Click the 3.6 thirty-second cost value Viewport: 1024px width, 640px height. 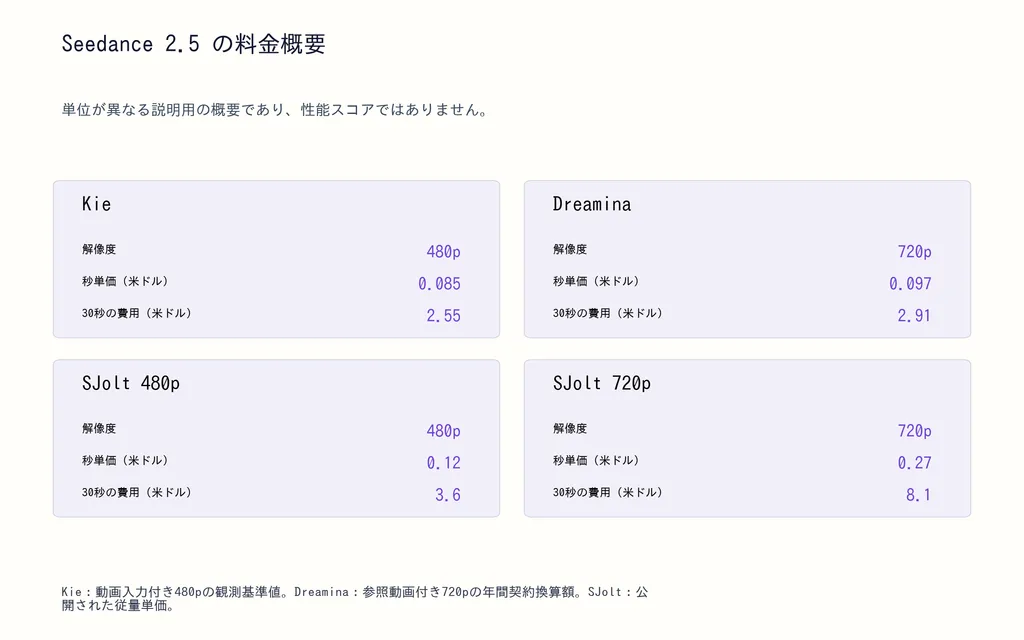click(x=448, y=495)
